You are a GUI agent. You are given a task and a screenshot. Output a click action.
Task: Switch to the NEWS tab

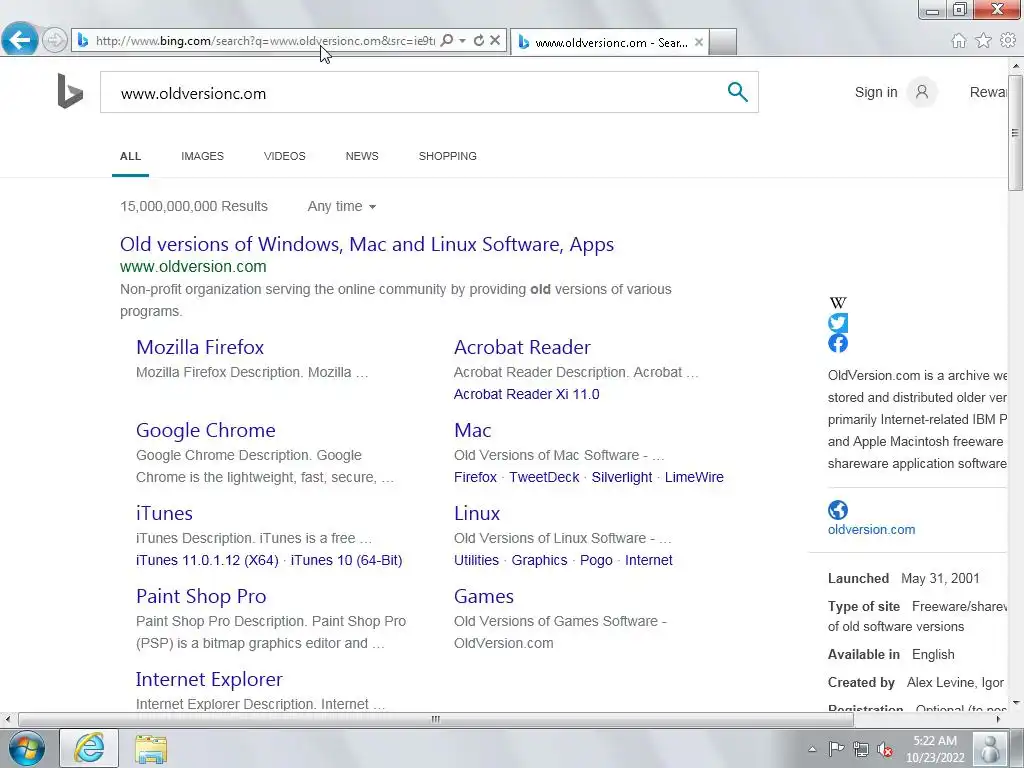(x=362, y=156)
